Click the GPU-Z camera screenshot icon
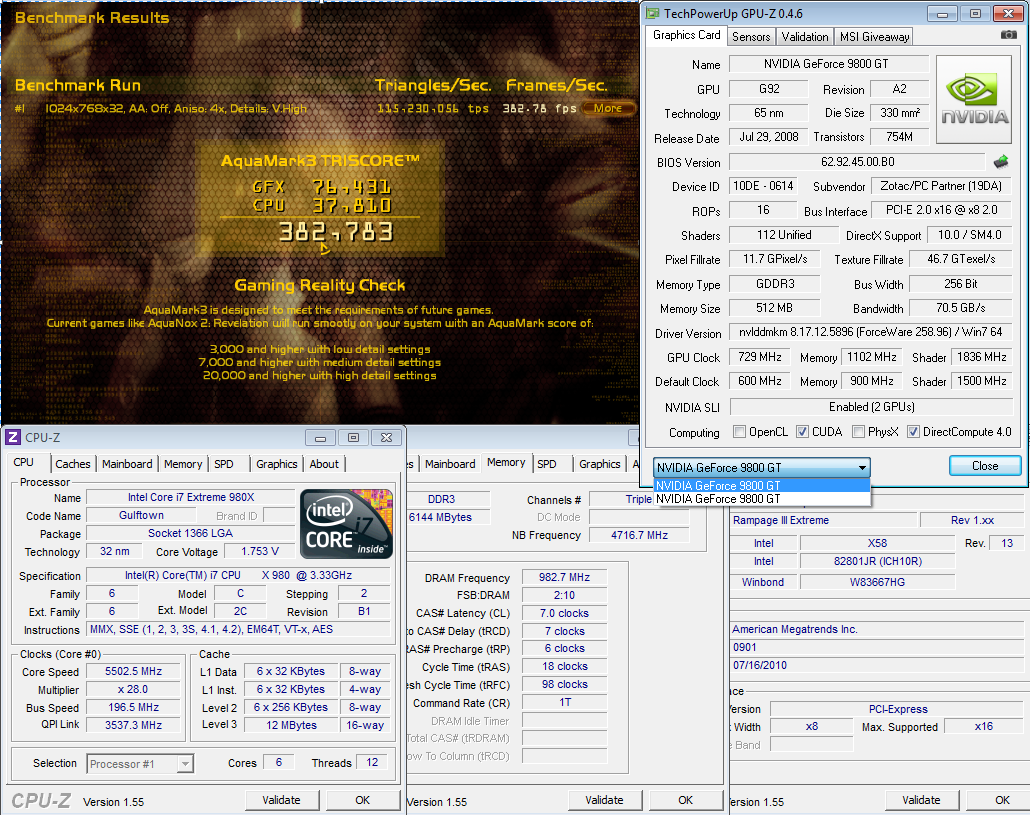 pos(1008,35)
